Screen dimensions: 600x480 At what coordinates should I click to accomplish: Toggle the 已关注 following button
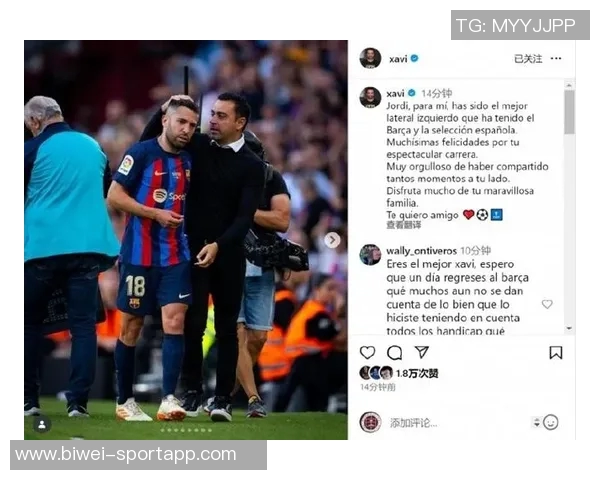pyautogui.click(x=528, y=59)
